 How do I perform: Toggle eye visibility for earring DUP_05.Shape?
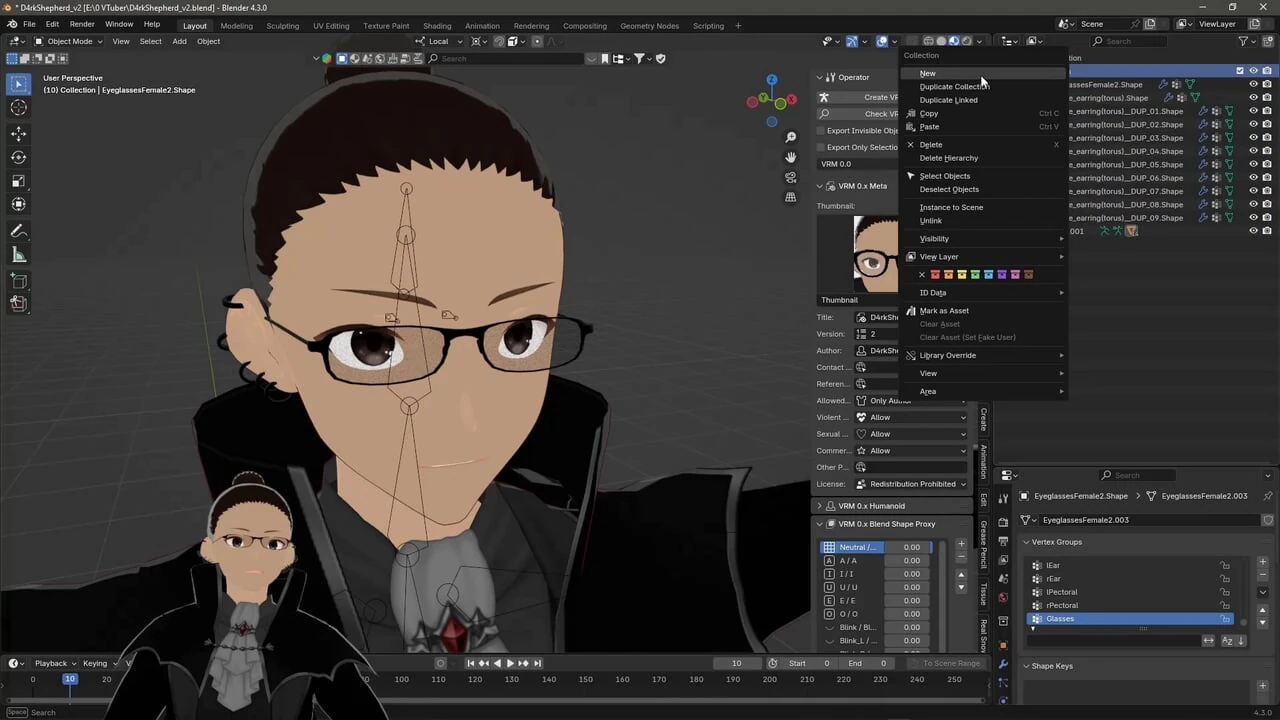point(1253,164)
